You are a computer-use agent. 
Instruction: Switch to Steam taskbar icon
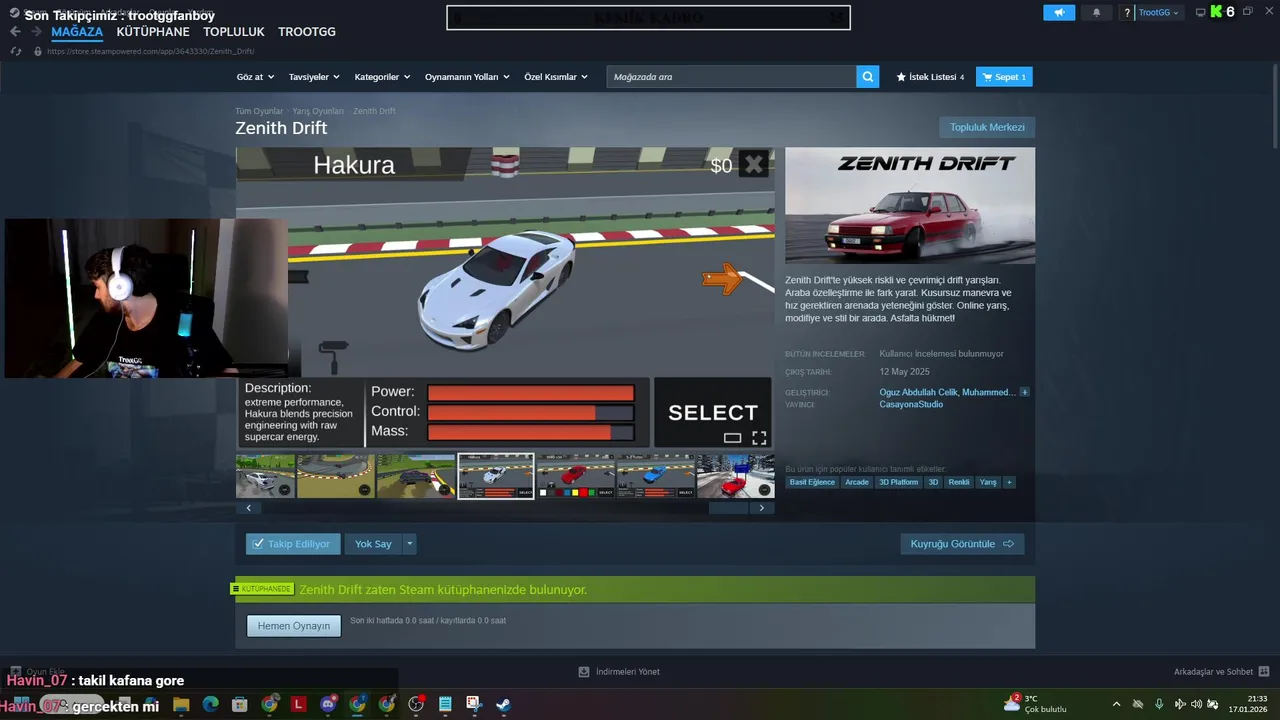click(503, 705)
